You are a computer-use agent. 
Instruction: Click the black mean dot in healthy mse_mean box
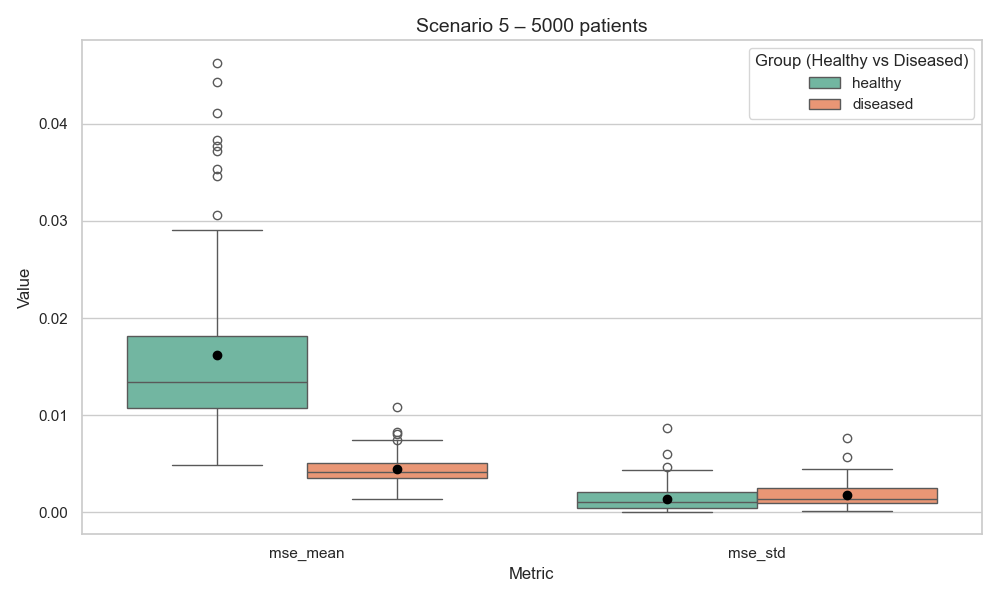(x=217, y=355)
